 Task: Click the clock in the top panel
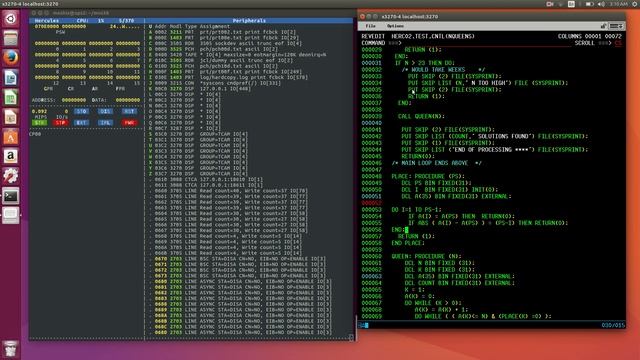click(618, 4)
